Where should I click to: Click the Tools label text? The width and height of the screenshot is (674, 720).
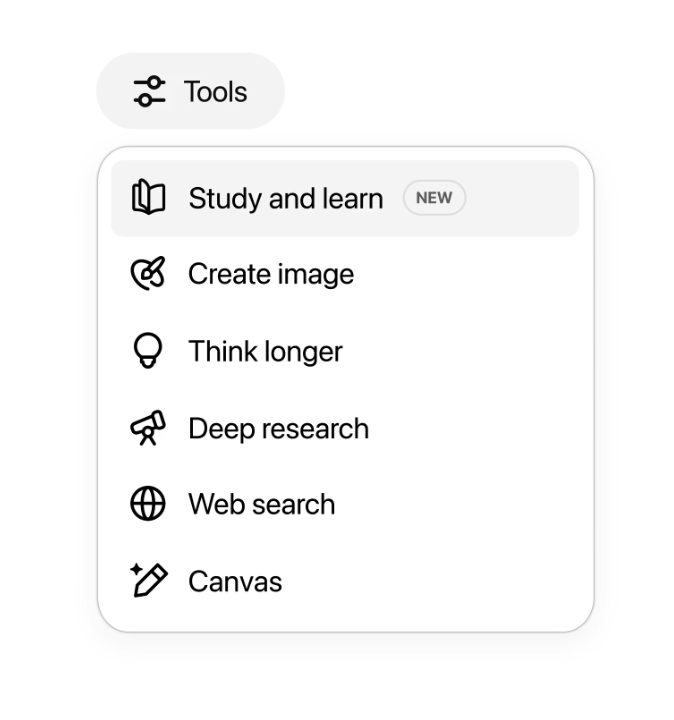click(215, 91)
